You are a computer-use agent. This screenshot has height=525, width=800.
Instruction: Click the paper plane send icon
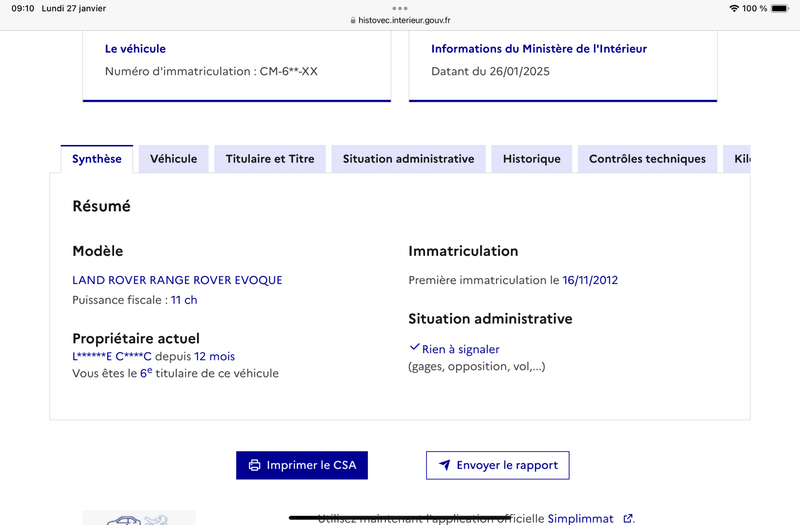pos(445,465)
